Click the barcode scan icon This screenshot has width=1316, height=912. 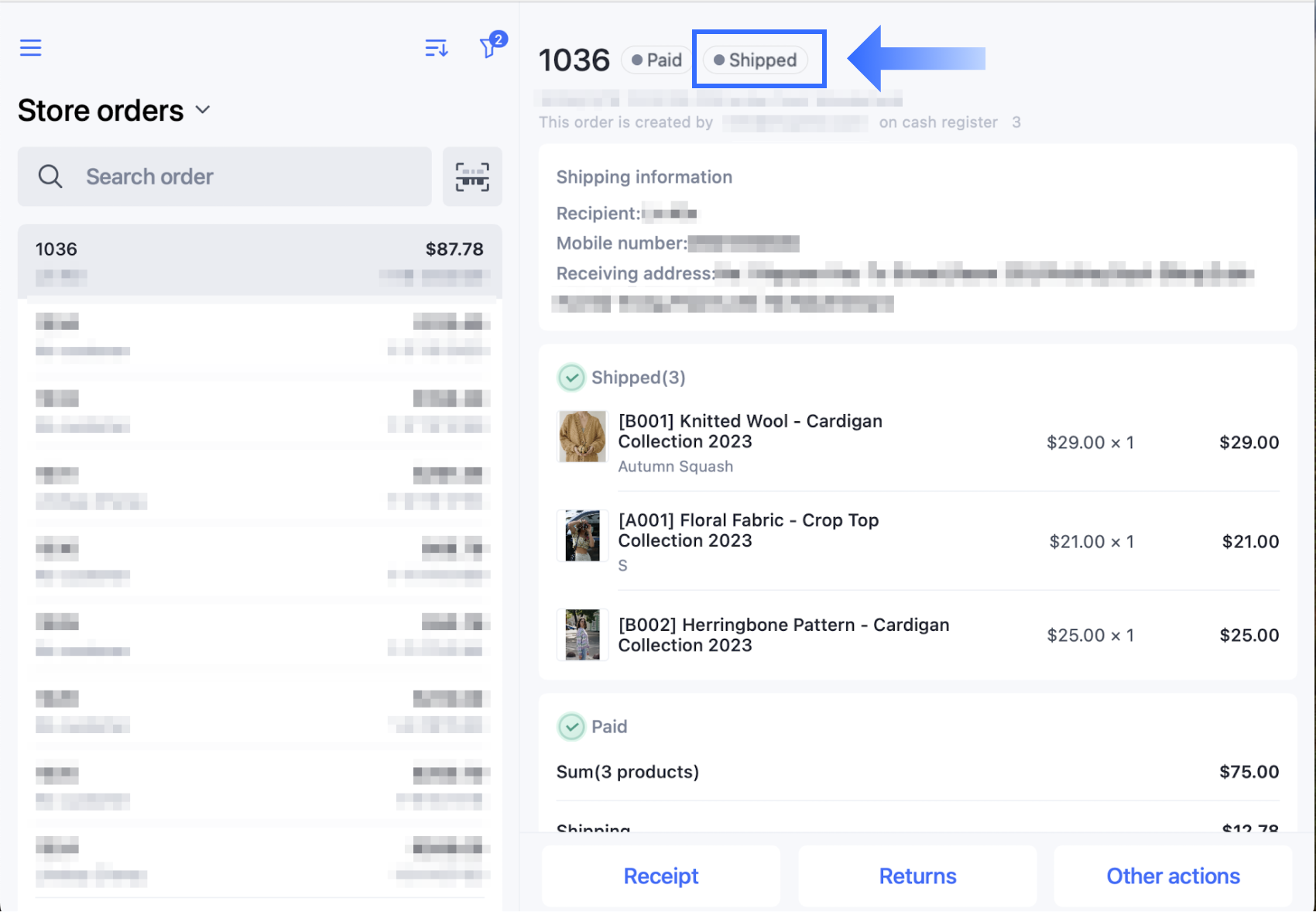click(472, 177)
